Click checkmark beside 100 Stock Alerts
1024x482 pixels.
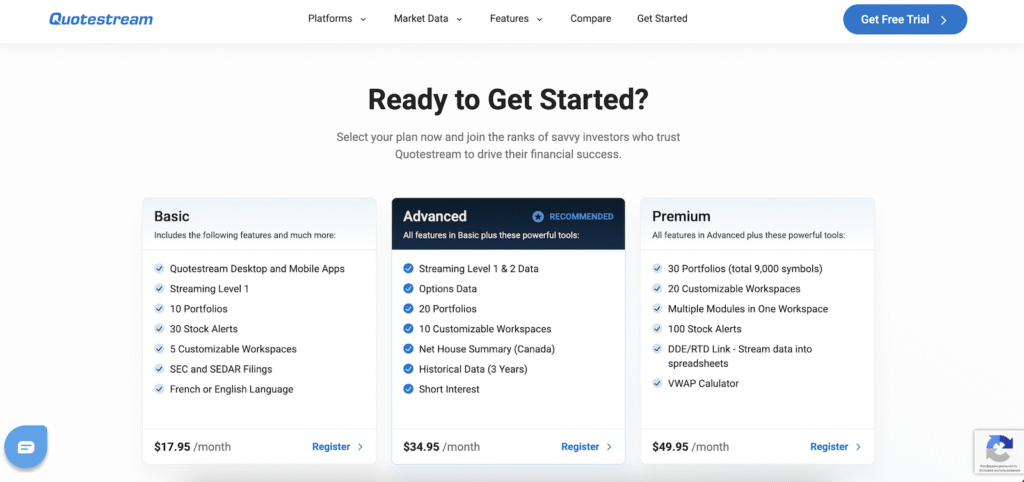pyautogui.click(x=657, y=329)
